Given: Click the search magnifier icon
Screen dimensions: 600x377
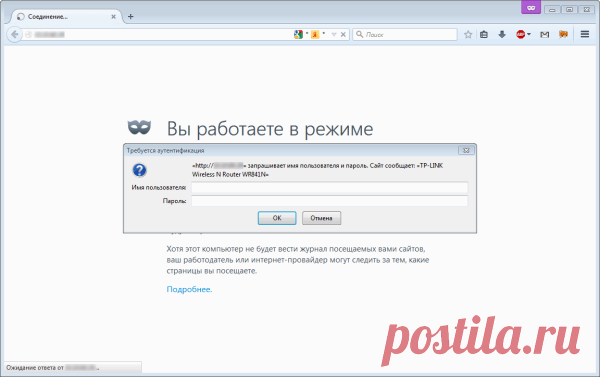Looking at the screenshot, I should point(359,34).
